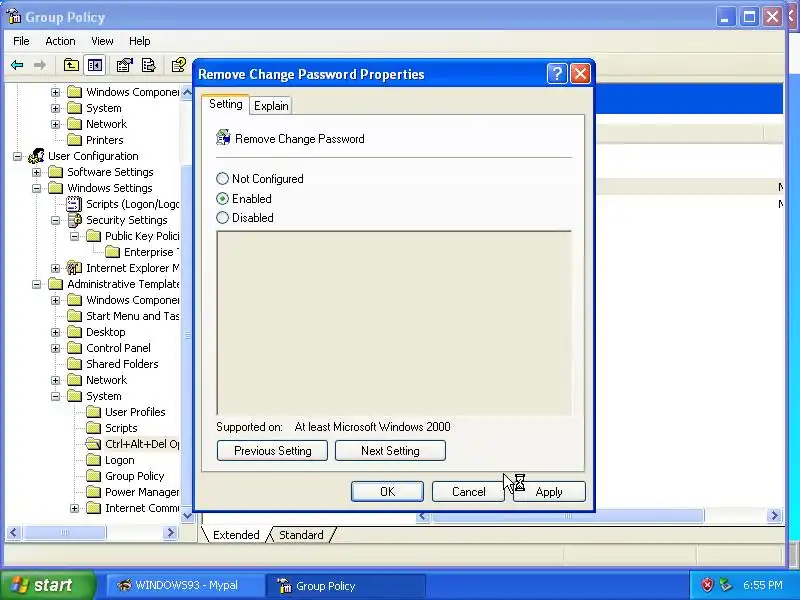Open the Action menu
Viewport: 800px width, 600px height.
pyautogui.click(x=60, y=41)
